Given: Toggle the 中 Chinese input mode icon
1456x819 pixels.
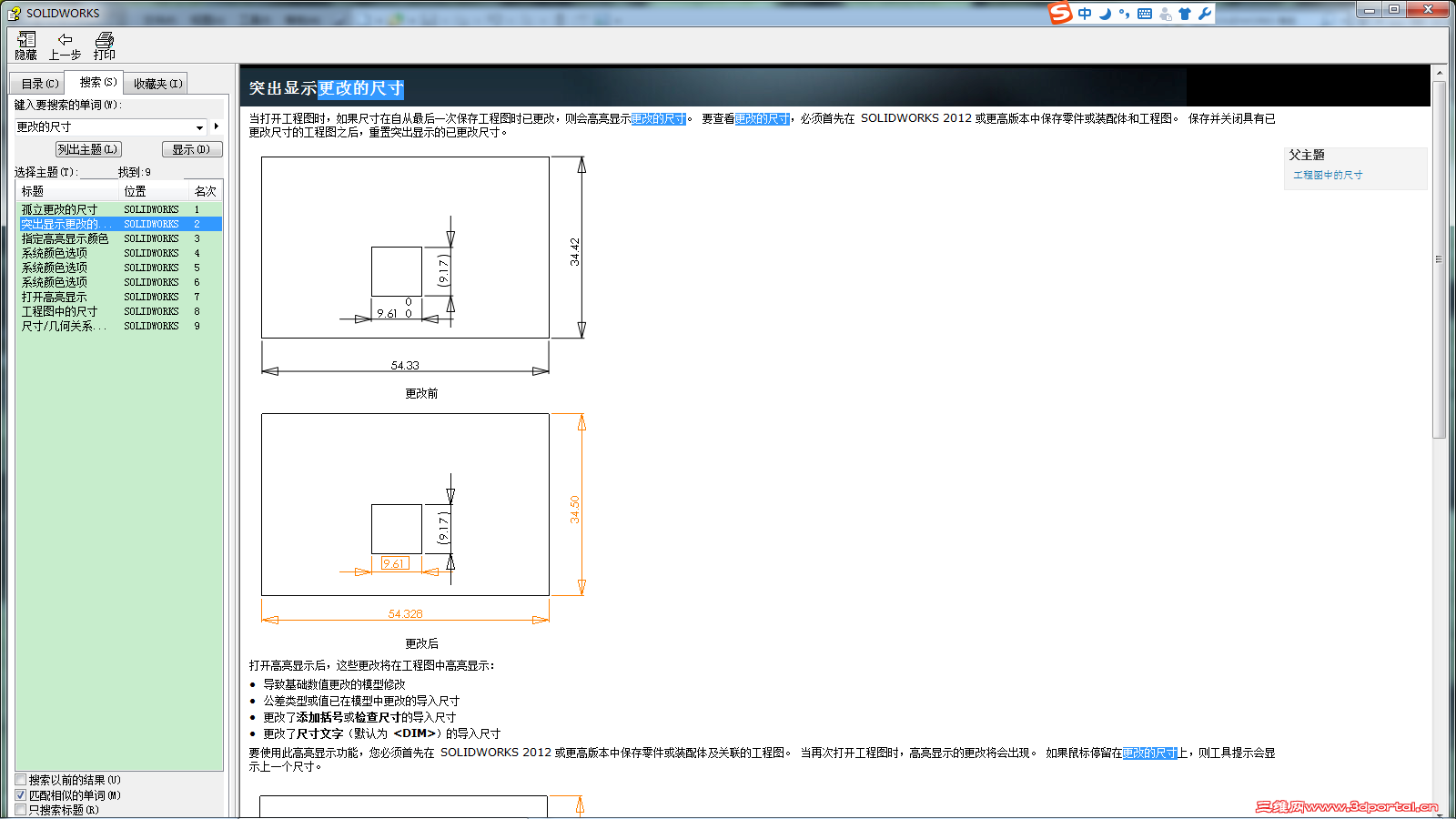Looking at the screenshot, I should point(1085,14).
